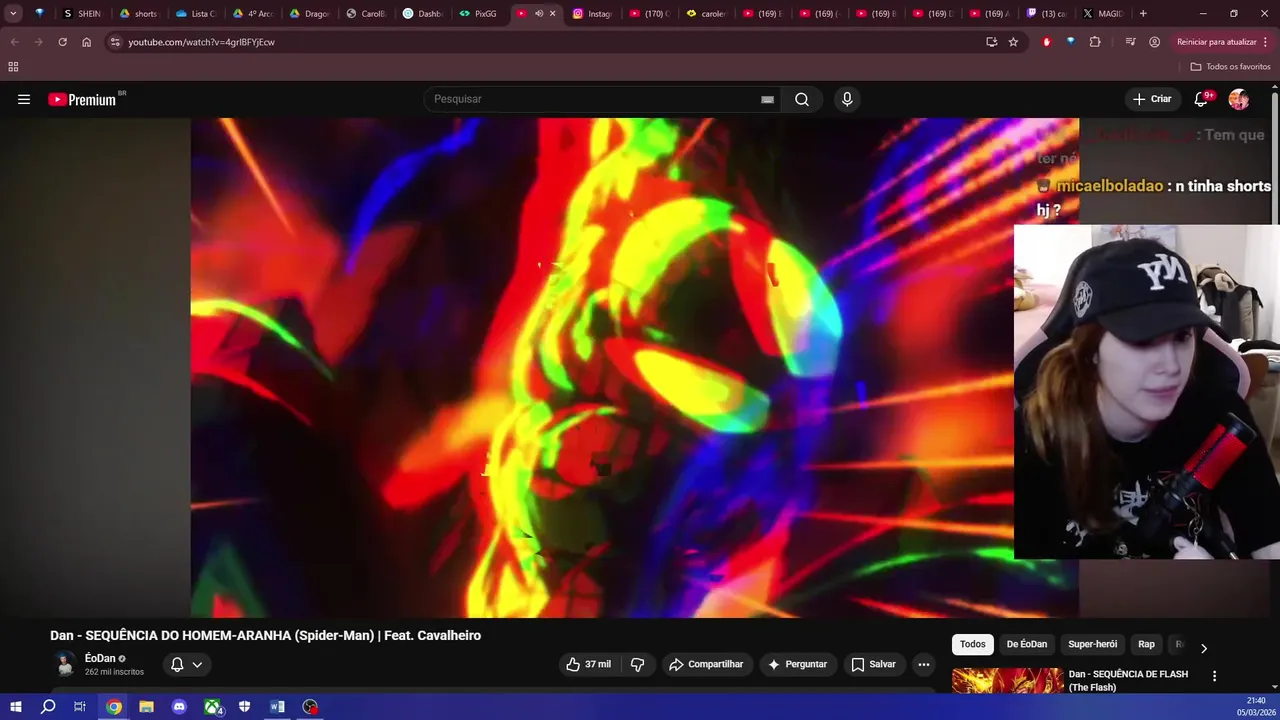
Task: Open SEQUÊNCIA DE FLASH thumbnail
Action: [1007, 681]
